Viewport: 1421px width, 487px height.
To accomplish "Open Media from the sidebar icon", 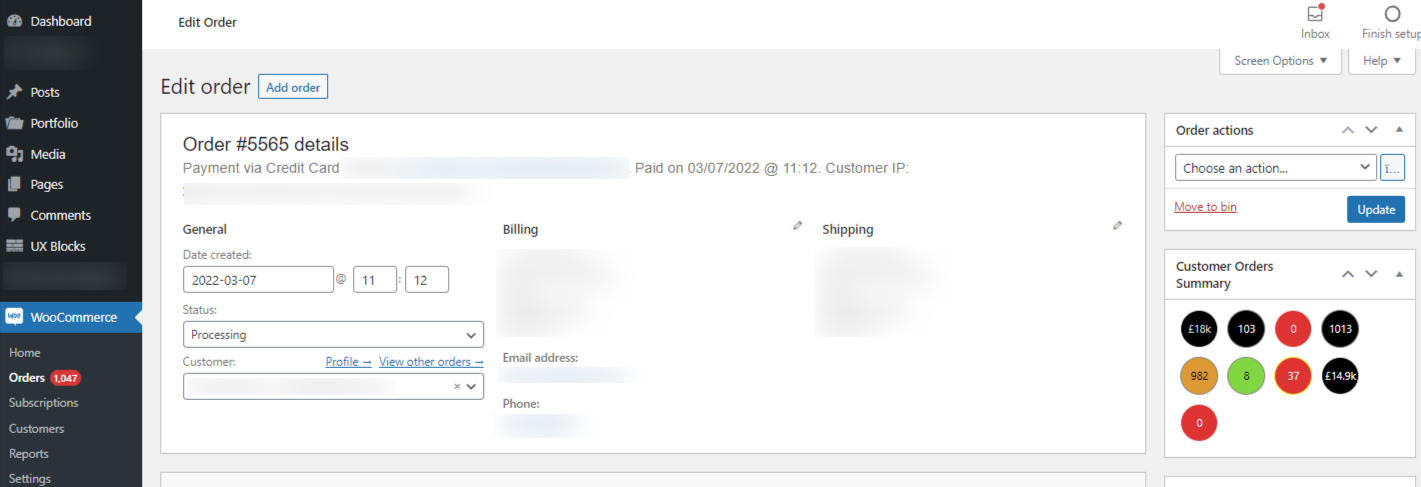I will (15, 154).
